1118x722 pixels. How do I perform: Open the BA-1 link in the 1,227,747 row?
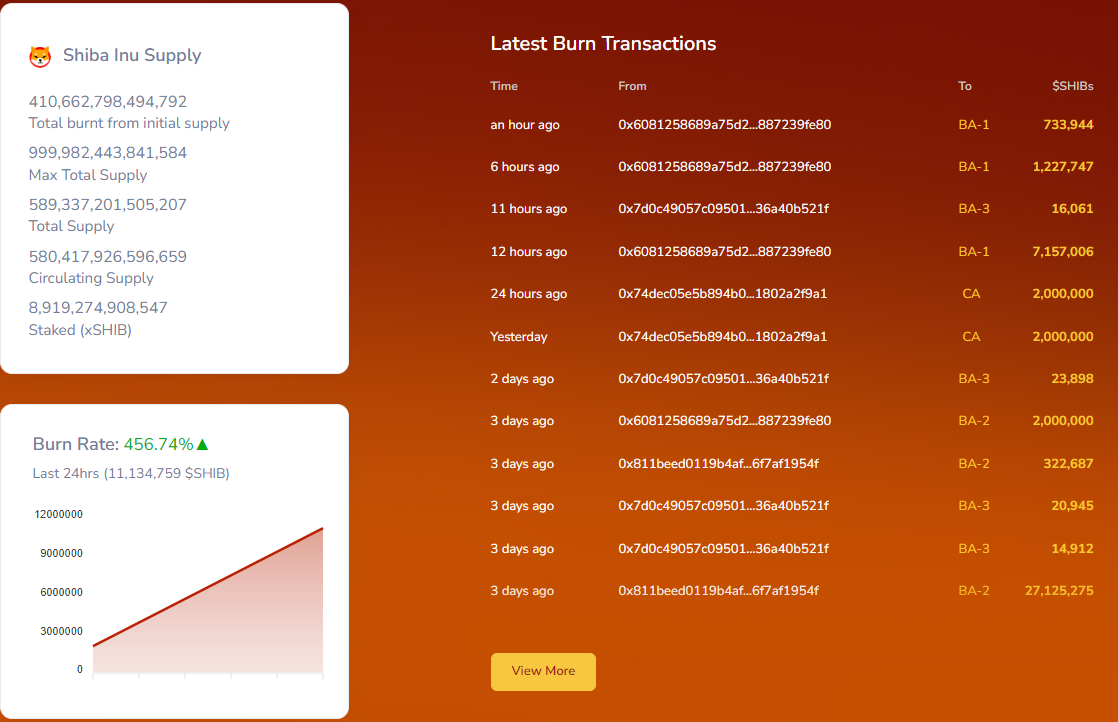click(x=973, y=167)
